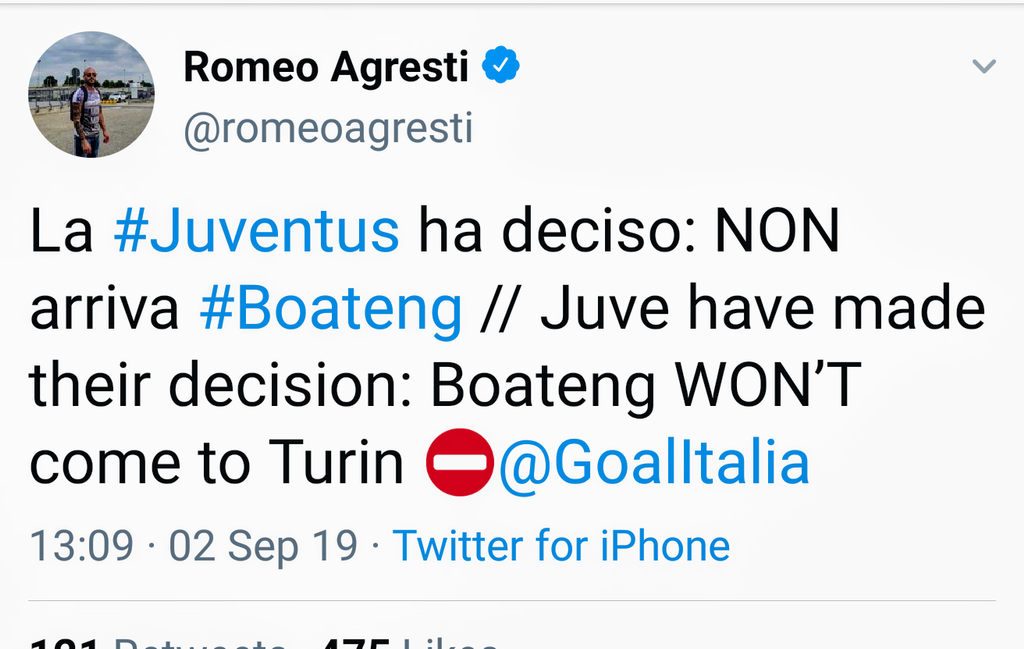Click the red no-entry emoji
This screenshot has width=1024, height=649.
pyautogui.click(x=459, y=463)
